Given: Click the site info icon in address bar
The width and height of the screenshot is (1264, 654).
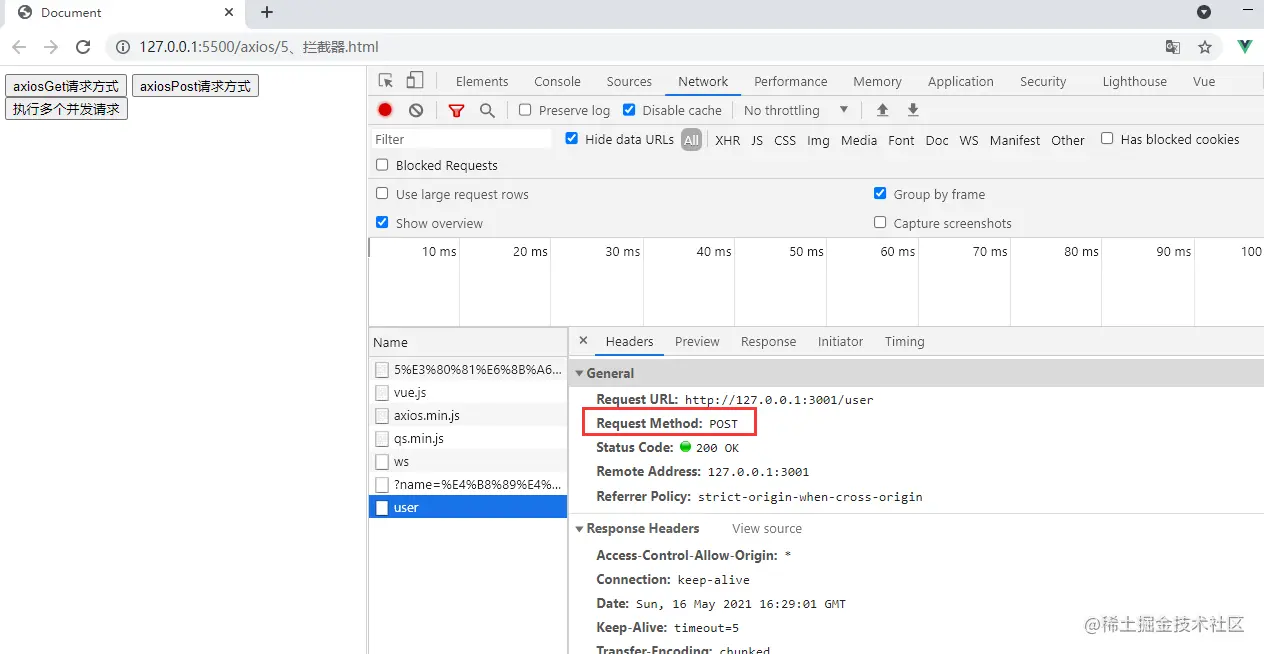Looking at the screenshot, I should (x=122, y=47).
